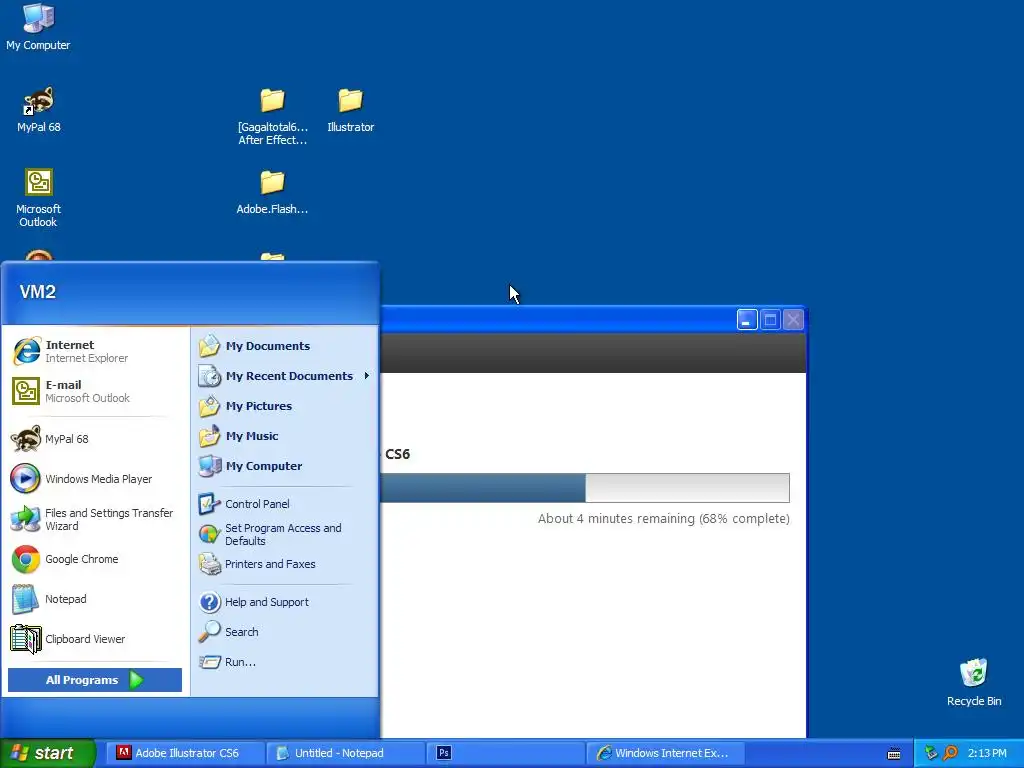
Task: Open My Computer from Start menu
Action: 285,466
